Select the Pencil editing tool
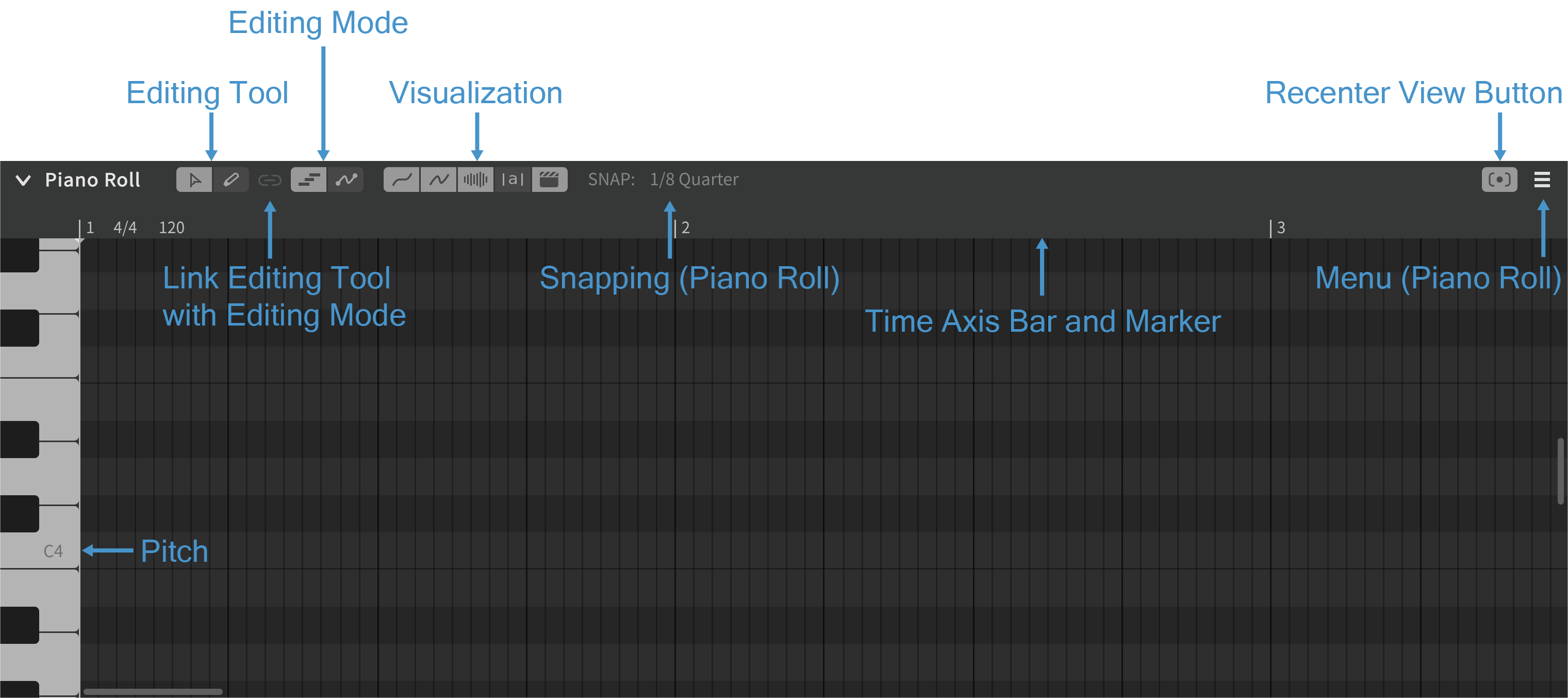Viewport: 1568px width, 698px height. 230,180
